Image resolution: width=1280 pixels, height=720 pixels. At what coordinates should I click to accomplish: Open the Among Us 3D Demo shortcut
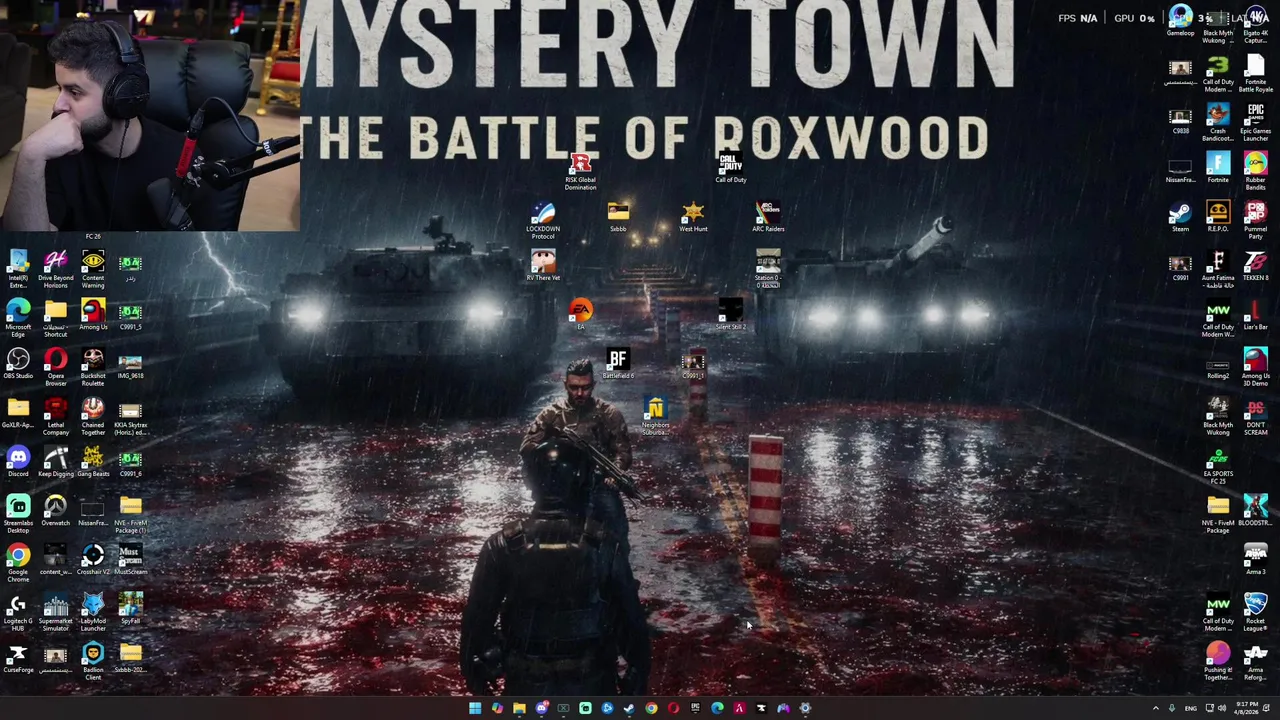coord(1255,368)
